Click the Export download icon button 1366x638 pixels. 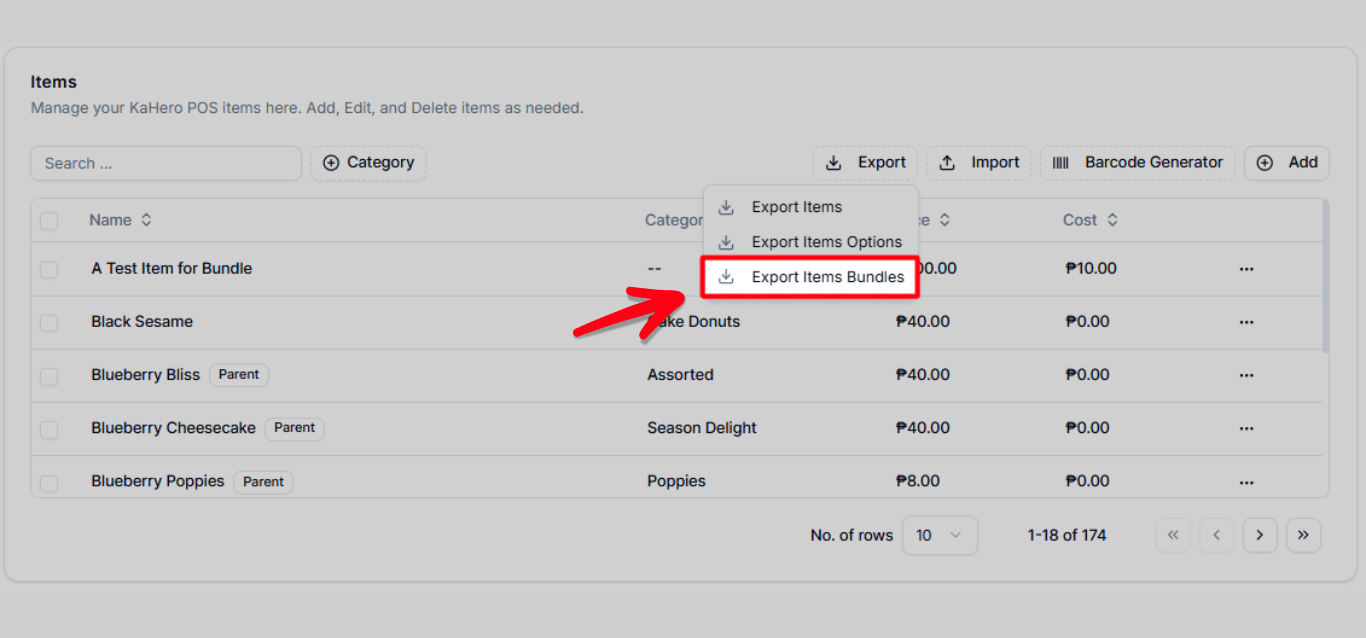point(865,163)
